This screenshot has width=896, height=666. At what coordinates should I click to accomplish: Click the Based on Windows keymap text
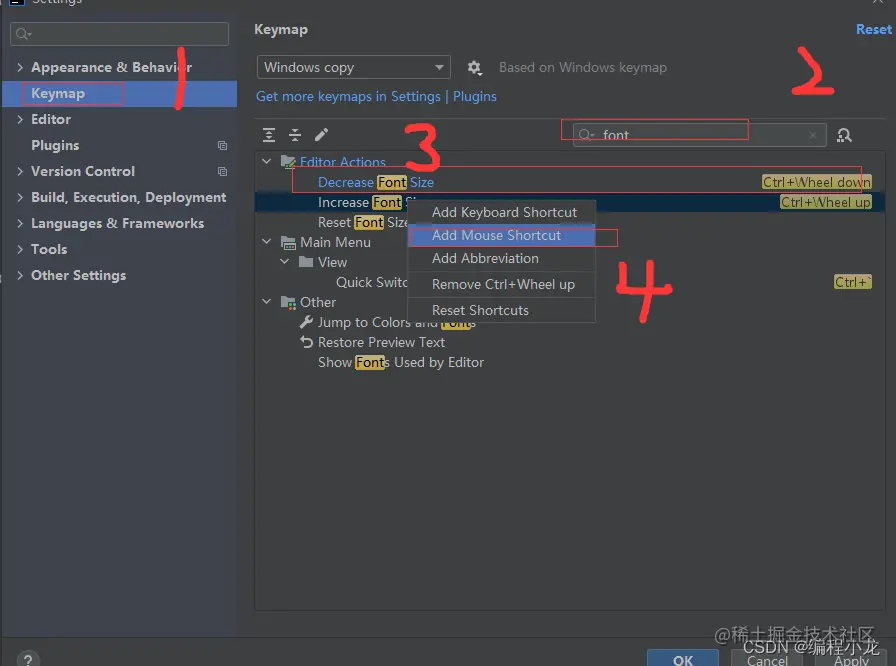tap(583, 67)
